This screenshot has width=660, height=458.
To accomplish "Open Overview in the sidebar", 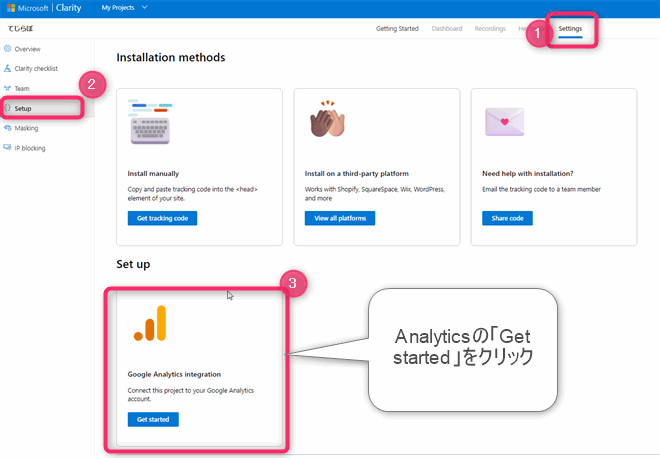I will [x=27, y=49].
